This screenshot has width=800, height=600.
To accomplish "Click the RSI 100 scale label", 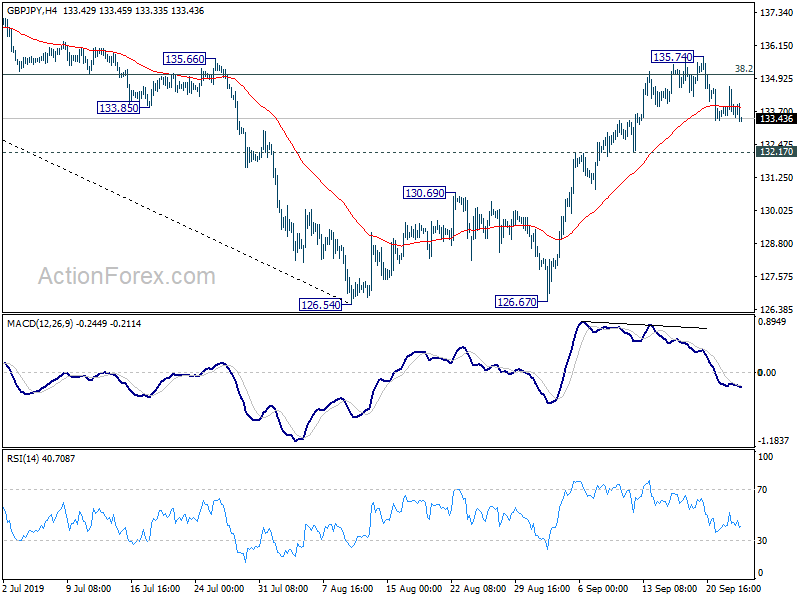I will pyautogui.click(x=765, y=457).
